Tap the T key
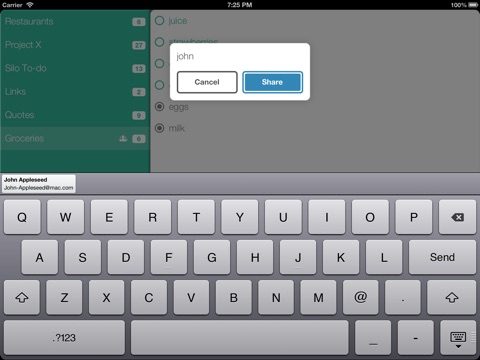This screenshot has width=480, height=360. [x=196, y=217]
